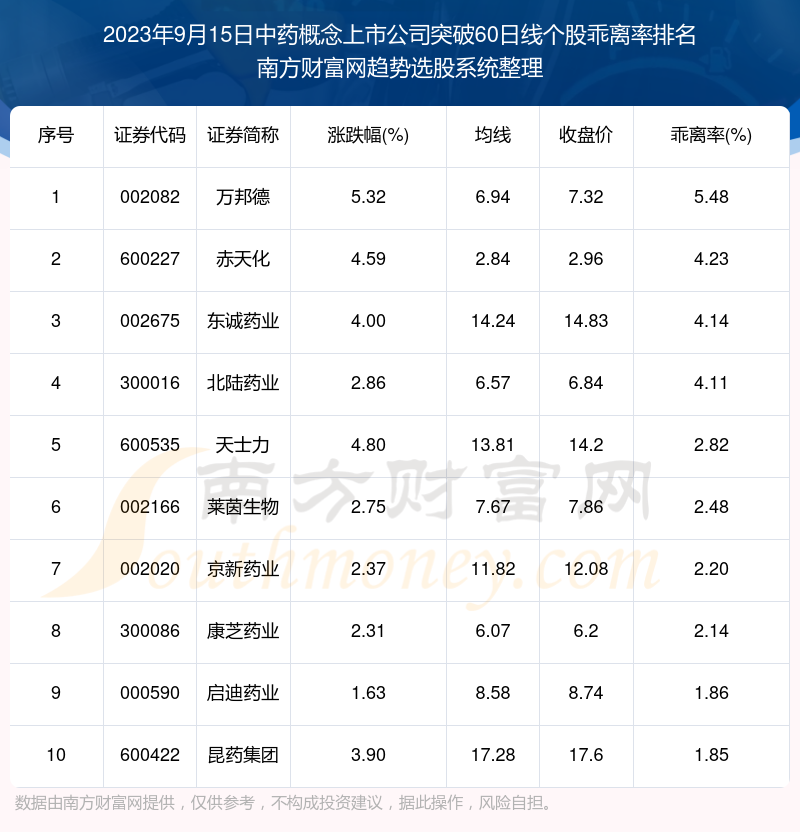
Task: Click 莱茵生物 deviation rate 2.48
Action: 711,507
